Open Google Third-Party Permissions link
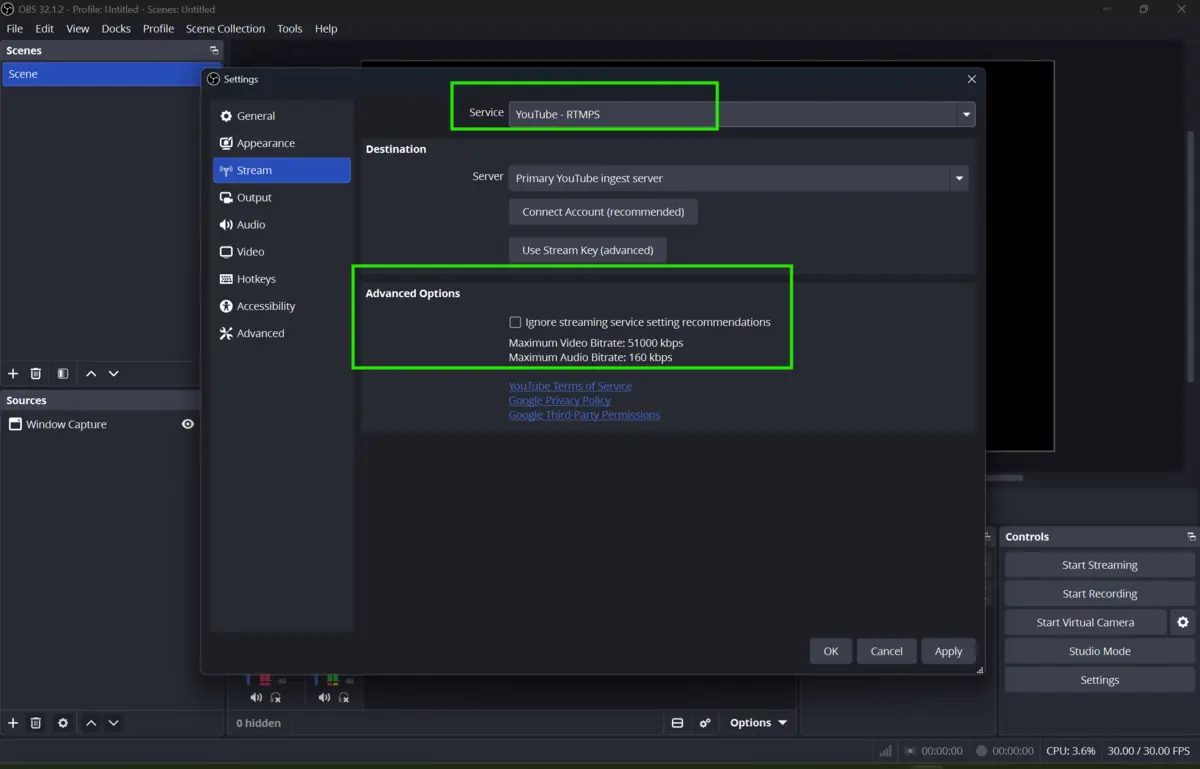 (584, 414)
